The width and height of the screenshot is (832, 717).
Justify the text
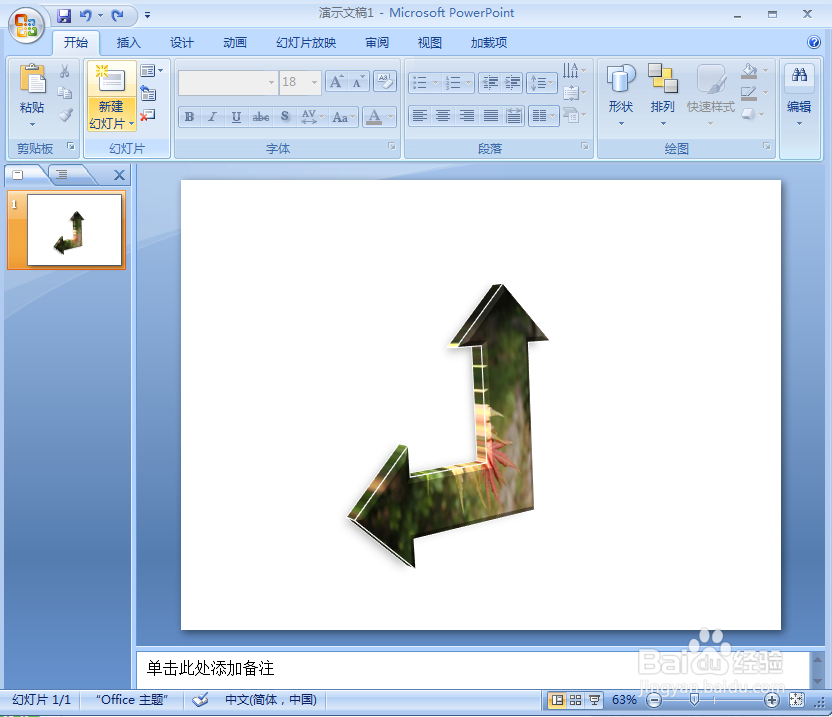tap(490, 116)
